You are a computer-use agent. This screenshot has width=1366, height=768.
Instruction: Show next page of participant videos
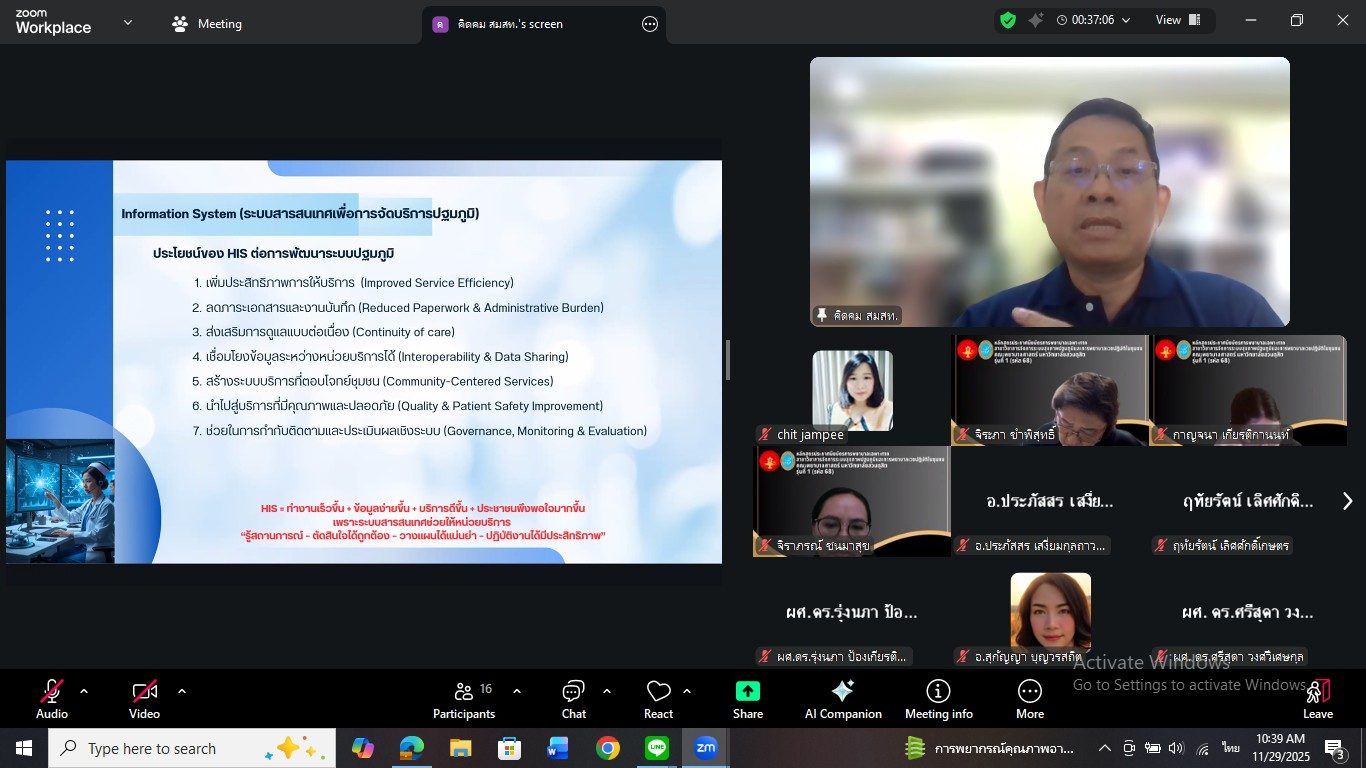point(1347,502)
